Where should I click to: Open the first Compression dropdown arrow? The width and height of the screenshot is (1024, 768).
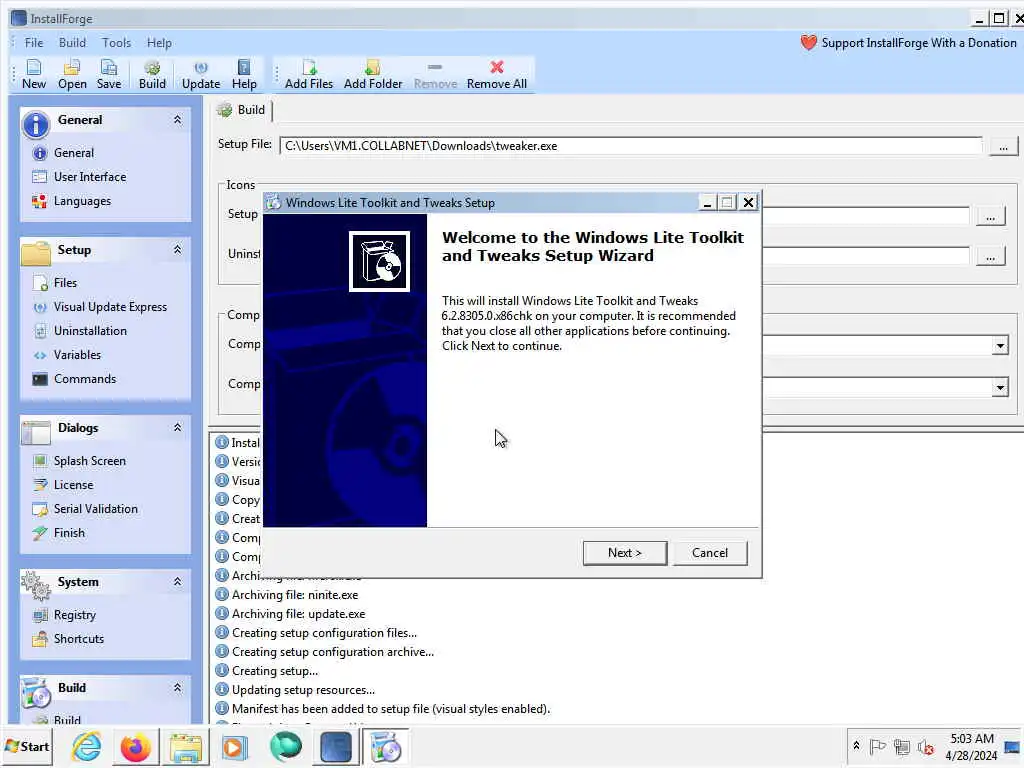pos(999,345)
